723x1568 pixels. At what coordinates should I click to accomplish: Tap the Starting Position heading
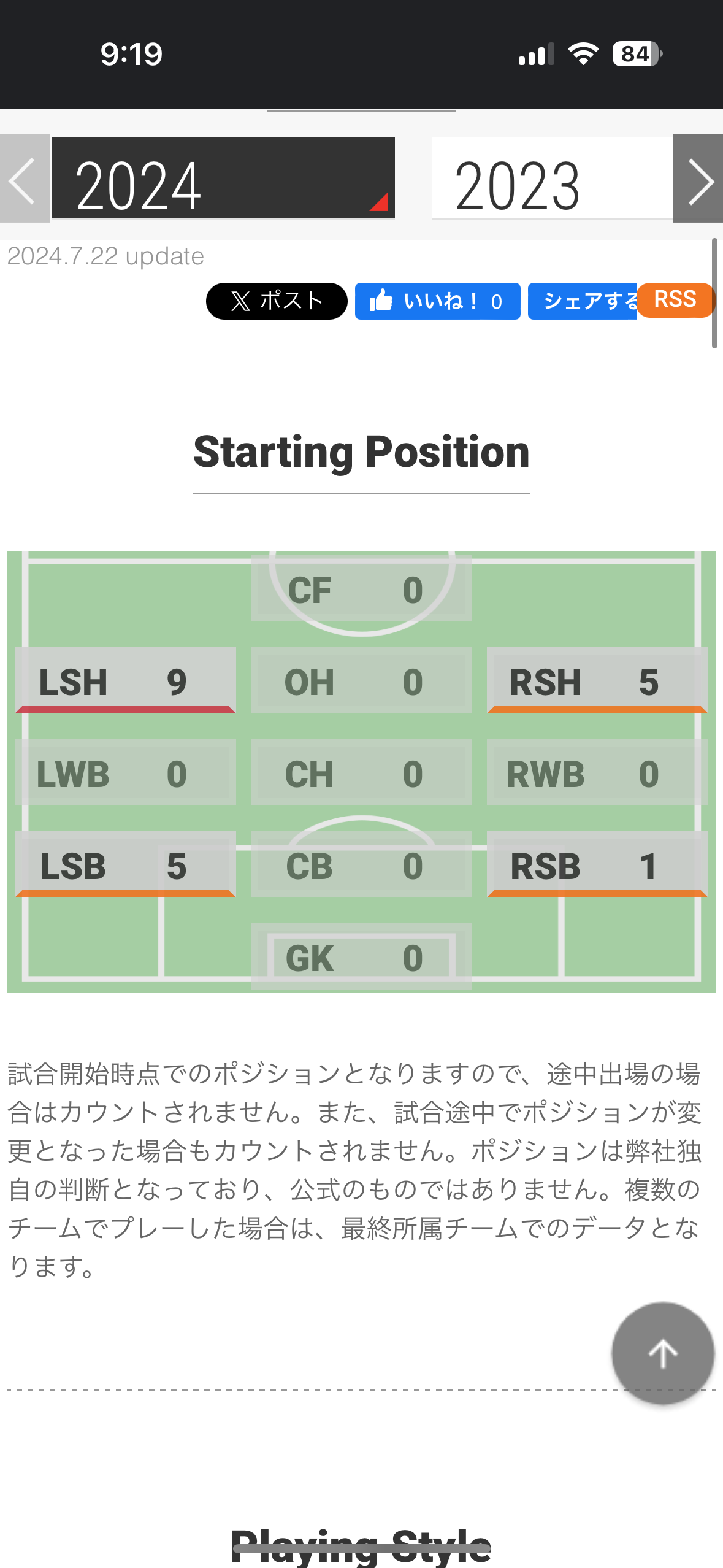pyautogui.click(x=361, y=452)
